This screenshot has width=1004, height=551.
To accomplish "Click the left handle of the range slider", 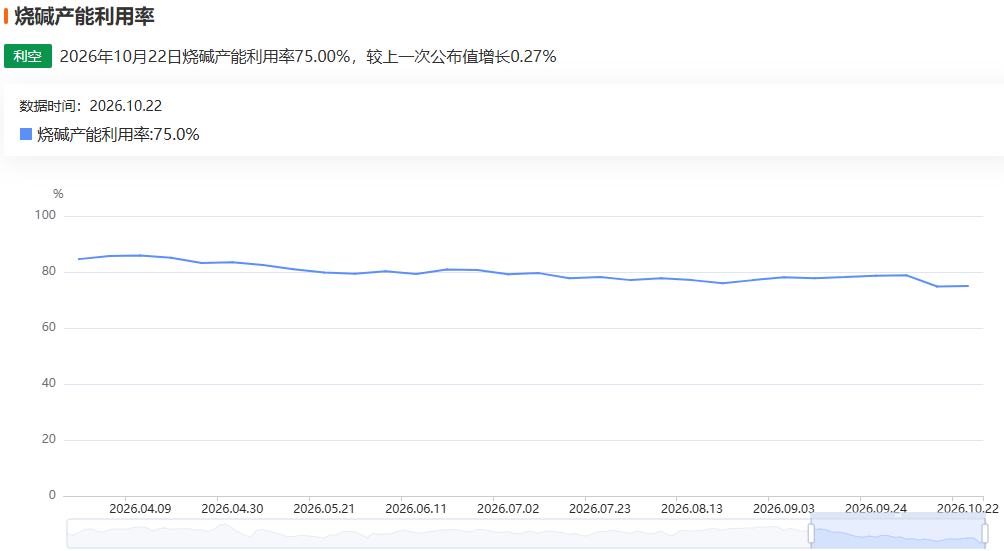I will pos(811,533).
